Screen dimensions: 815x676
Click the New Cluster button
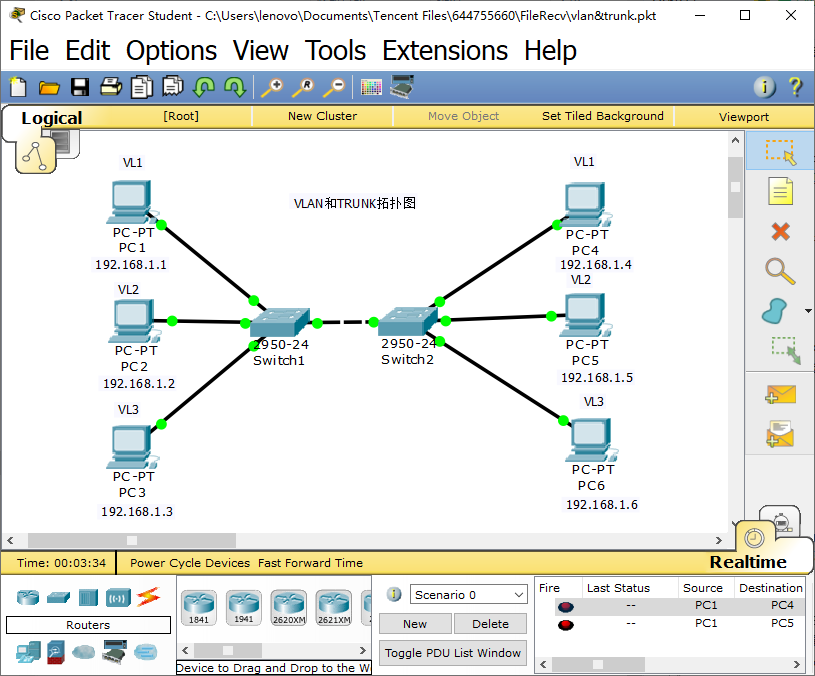point(322,116)
